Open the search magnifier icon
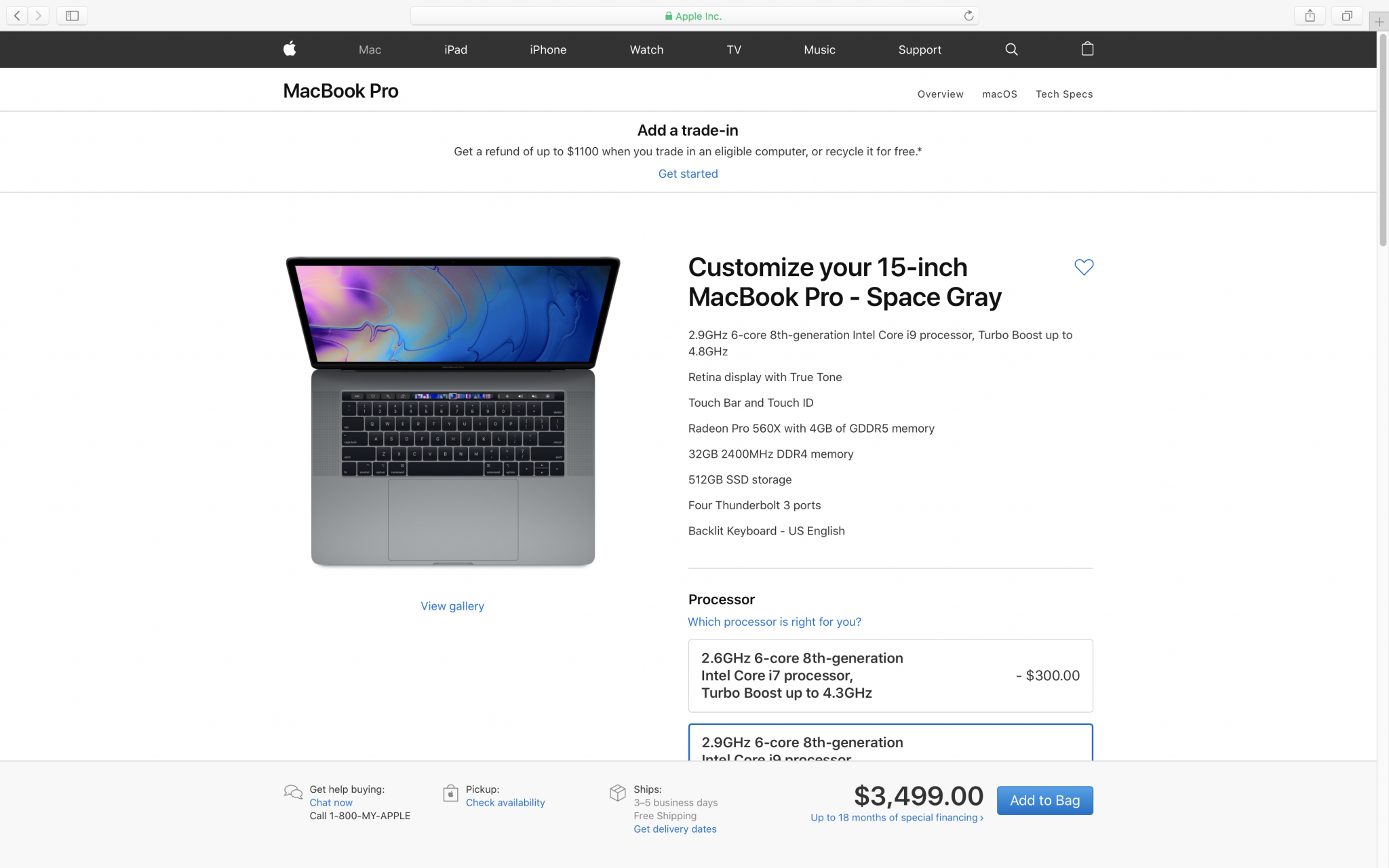The height and width of the screenshot is (868, 1389). pos(1011,49)
